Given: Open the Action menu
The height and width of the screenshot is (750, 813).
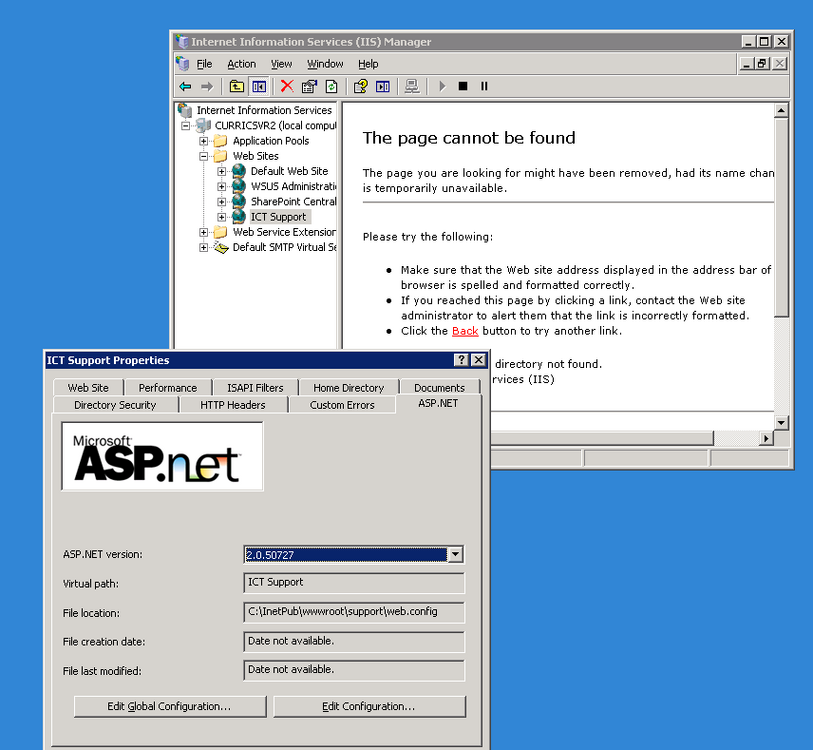Looking at the screenshot, I should [242, 64].
